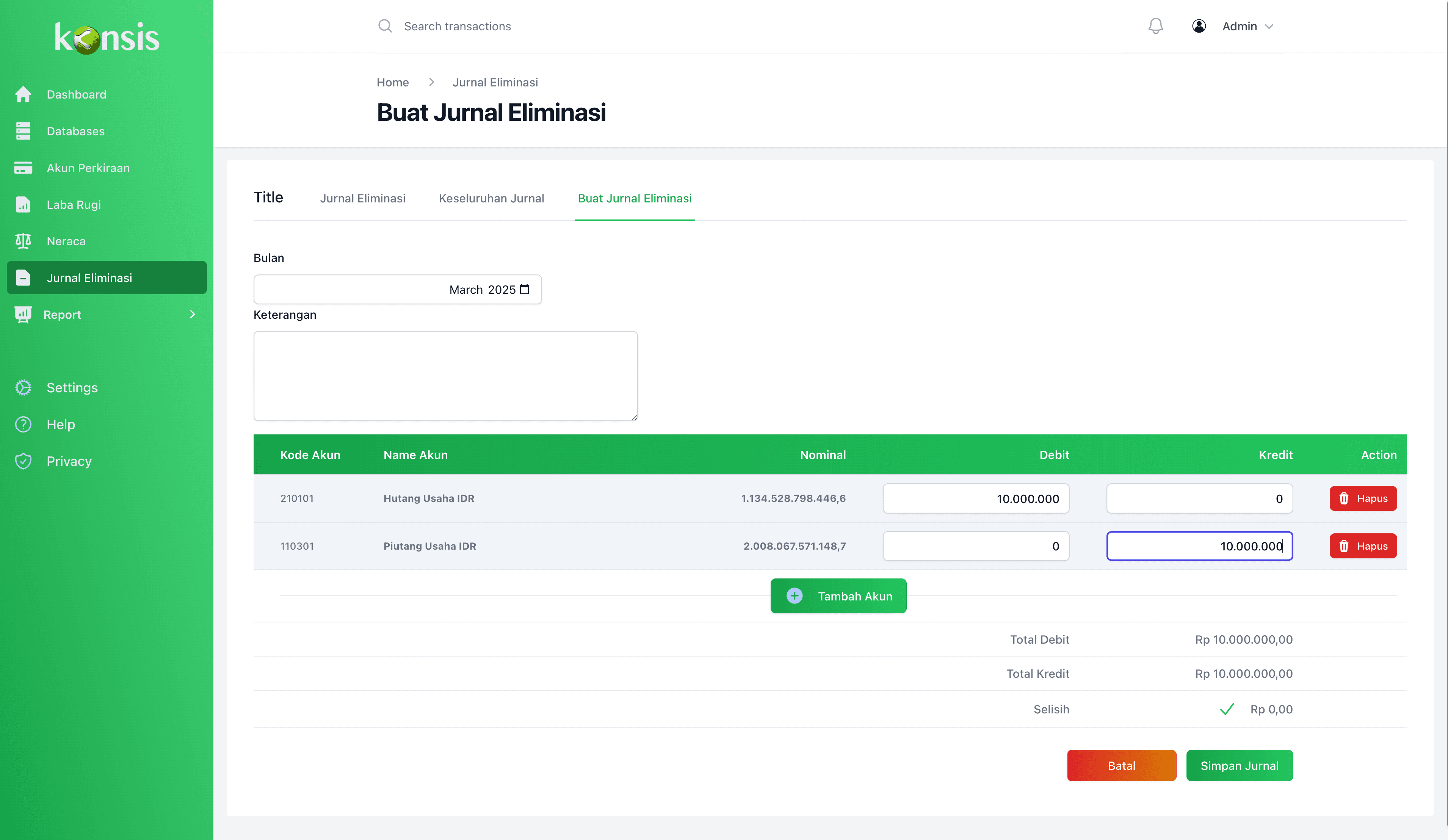Click the Databases server icon
The image size is (1448, 840).
23,131
